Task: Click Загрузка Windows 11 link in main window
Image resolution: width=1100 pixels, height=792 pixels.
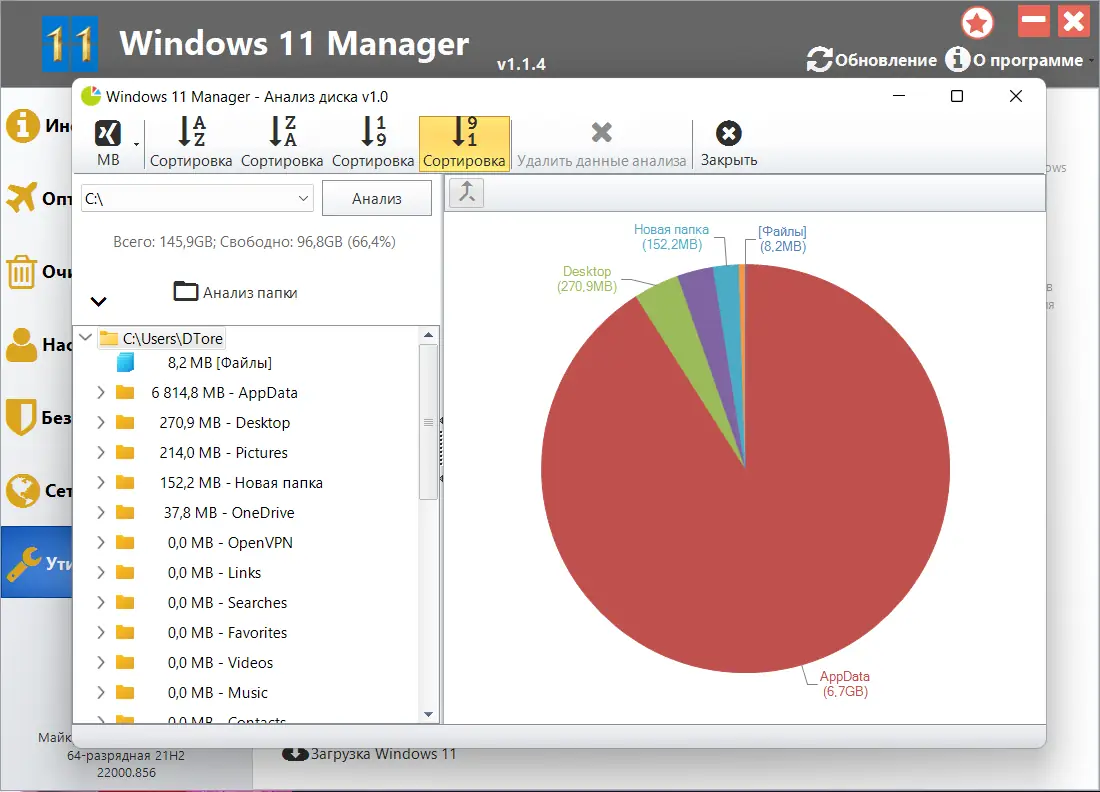Action: 369,754
